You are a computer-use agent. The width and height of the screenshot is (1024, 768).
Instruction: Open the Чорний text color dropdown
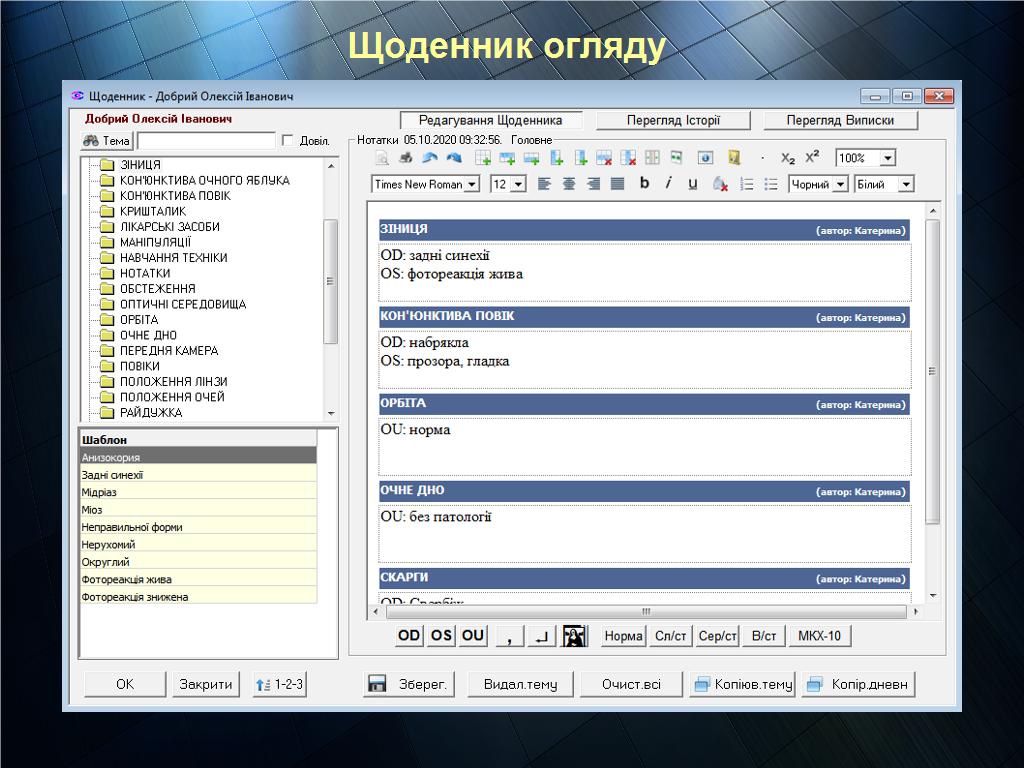[839, 184]
